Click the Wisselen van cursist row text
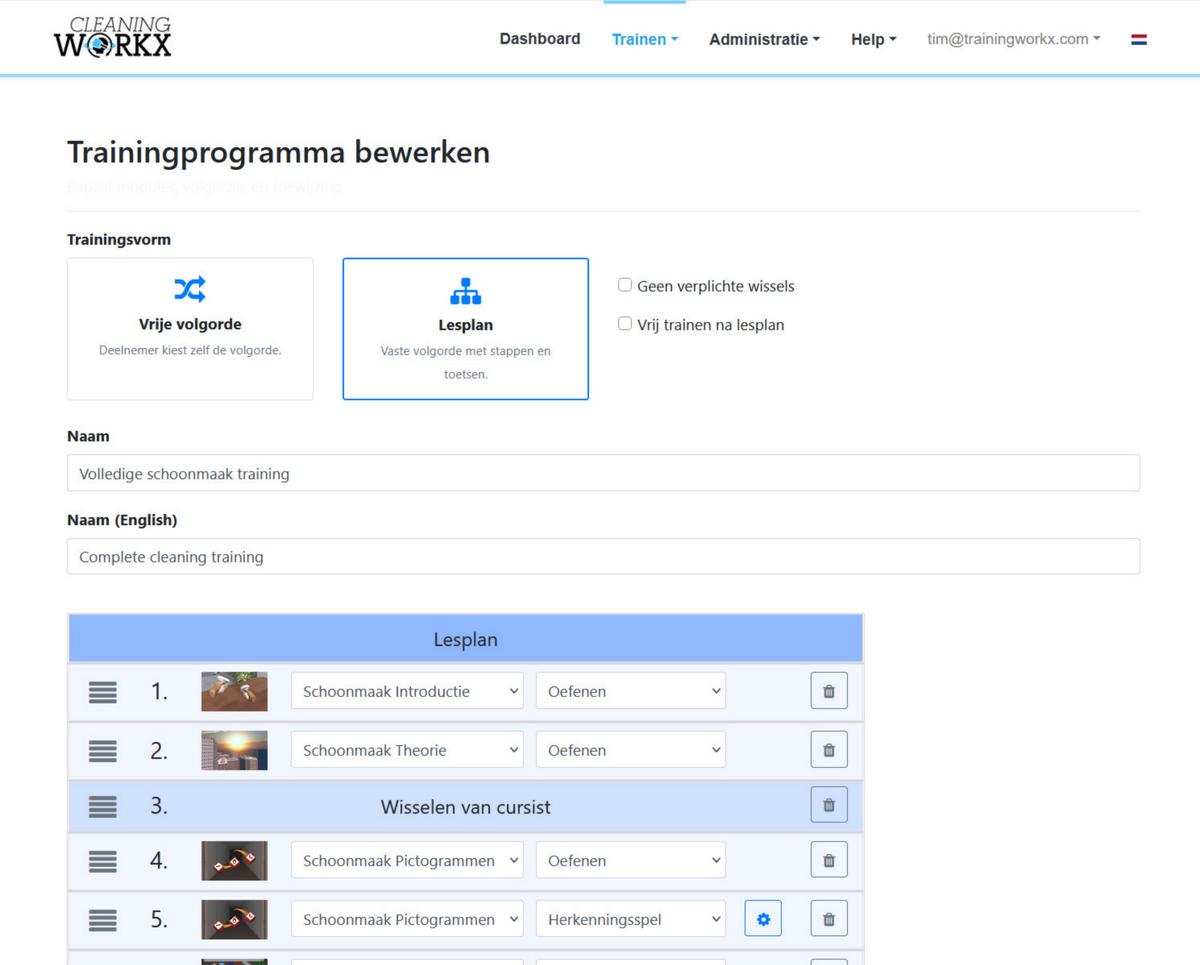This screenshot has width=1200, height=965. [465, 807]
